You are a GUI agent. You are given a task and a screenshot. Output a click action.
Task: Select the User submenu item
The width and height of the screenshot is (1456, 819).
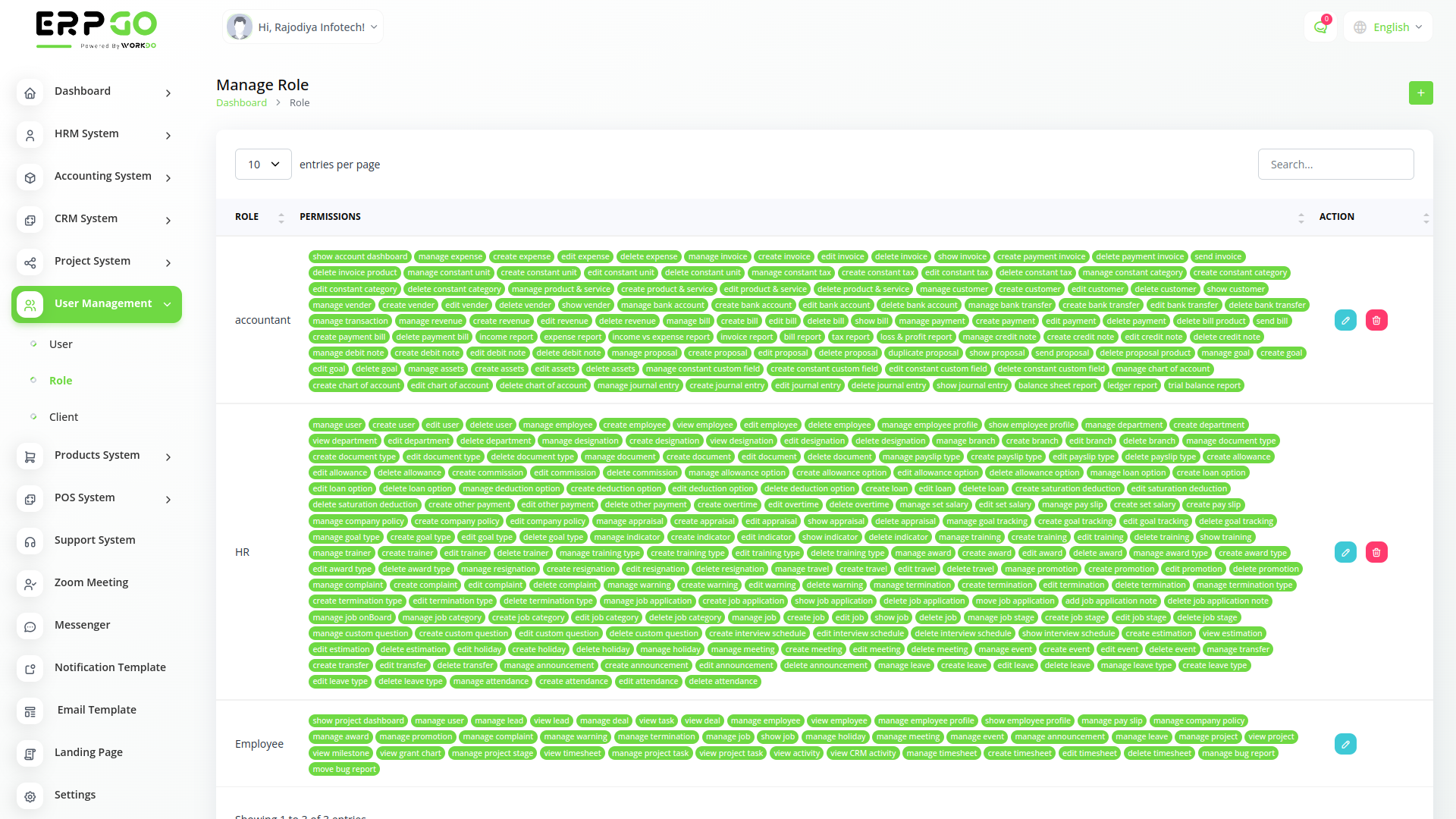coord(61,344)
